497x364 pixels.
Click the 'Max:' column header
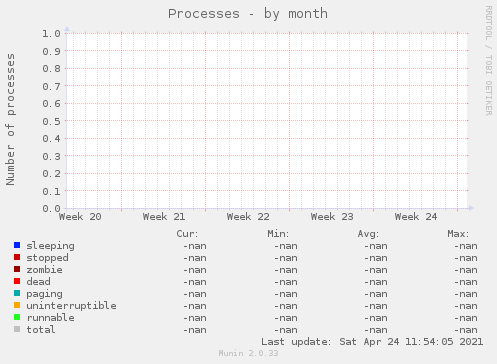(458, 234)
